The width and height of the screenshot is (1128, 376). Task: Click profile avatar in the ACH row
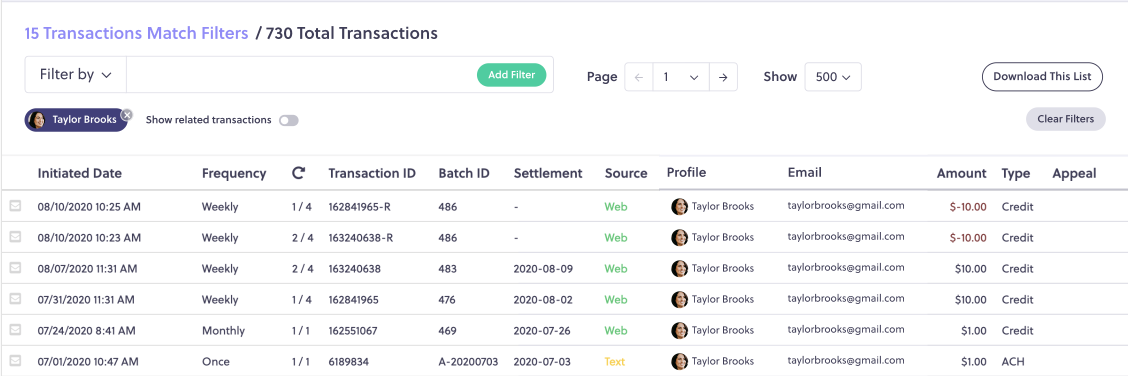[679, 361]
